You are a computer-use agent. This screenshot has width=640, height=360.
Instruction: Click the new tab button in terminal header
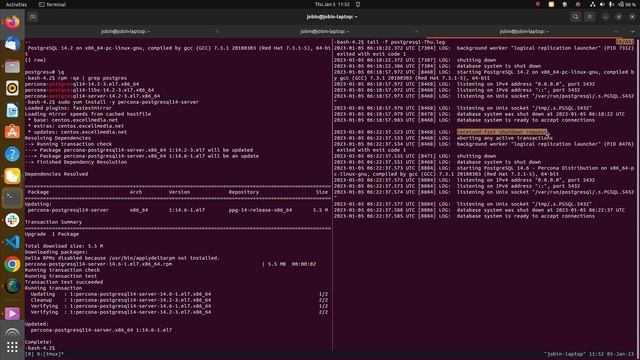tap(33, 17)
